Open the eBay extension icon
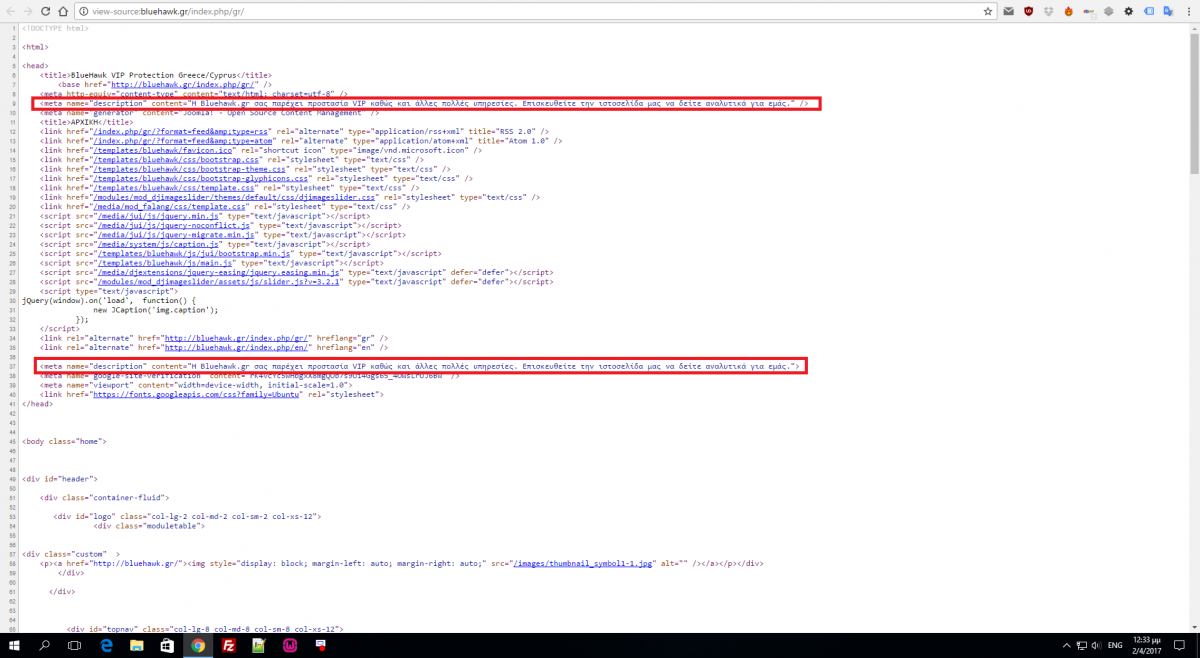 tap(1088, 11)
